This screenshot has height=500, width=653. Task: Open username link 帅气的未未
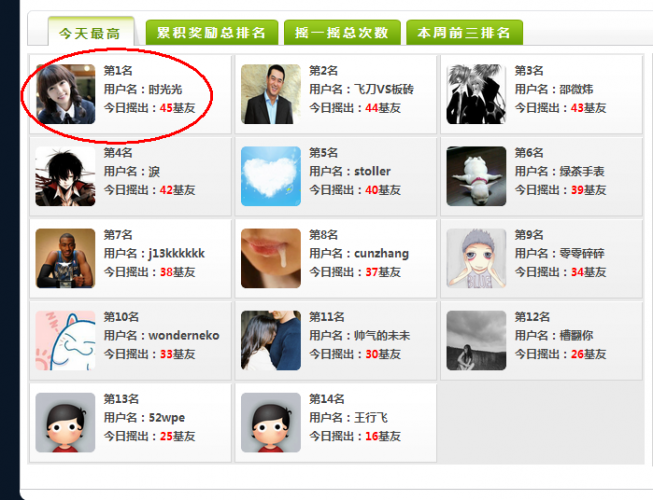[x=382, y=336]
